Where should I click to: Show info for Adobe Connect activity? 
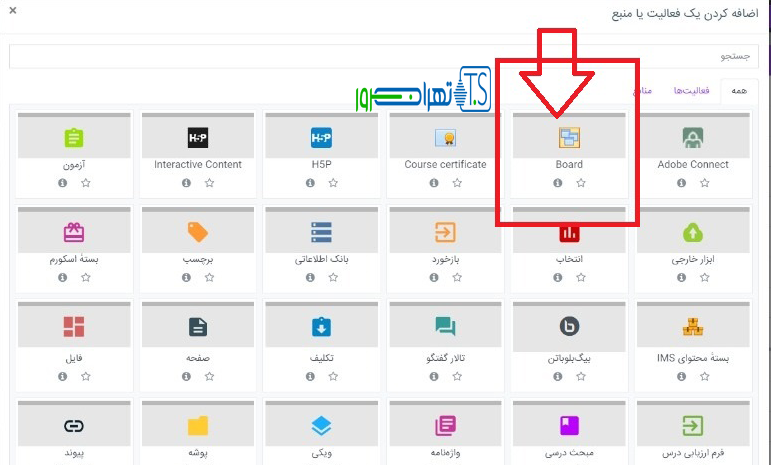[x=681, y=183]
